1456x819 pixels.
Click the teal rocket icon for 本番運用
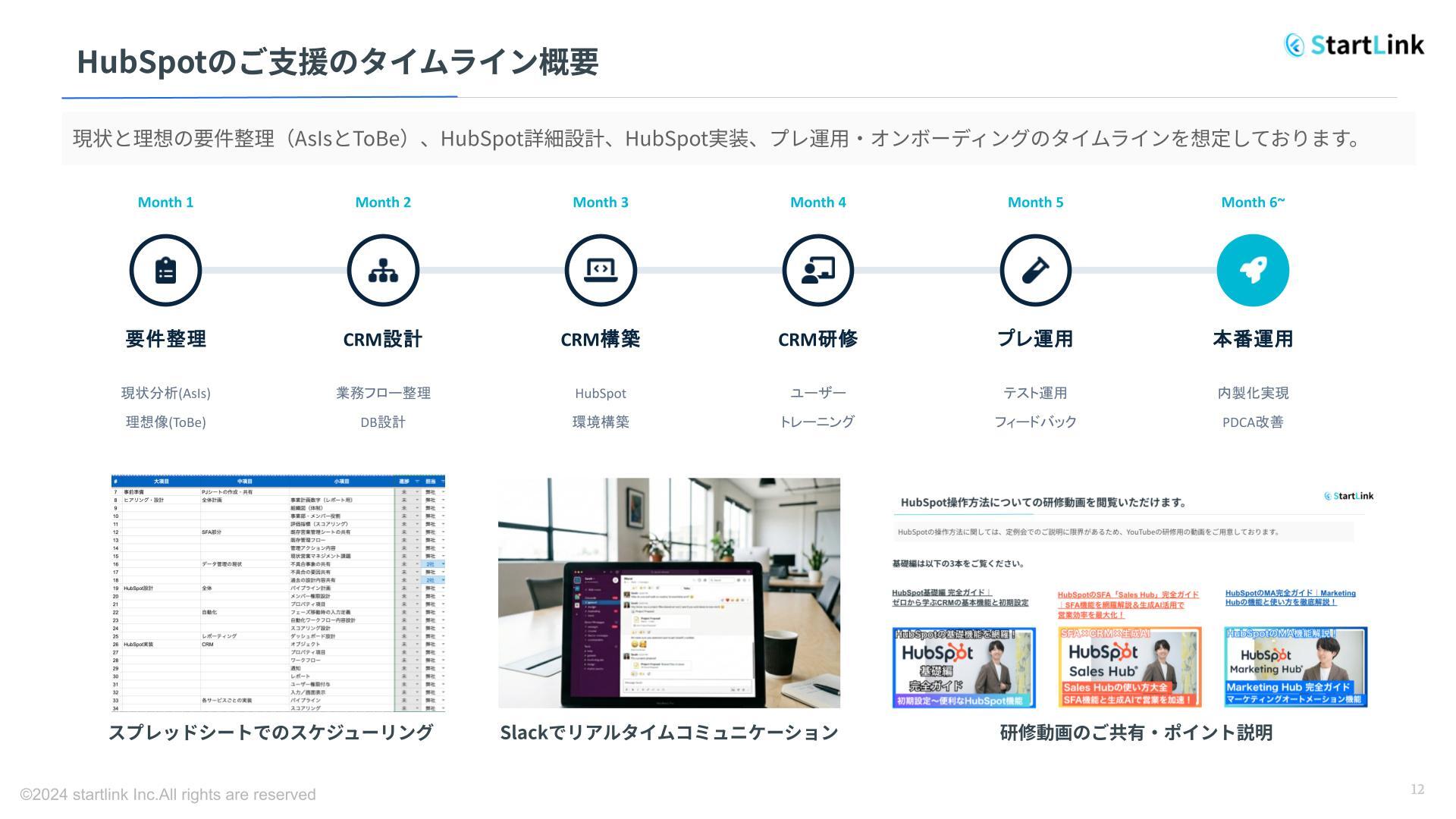pyautogui.click(x=1253, y=269)
